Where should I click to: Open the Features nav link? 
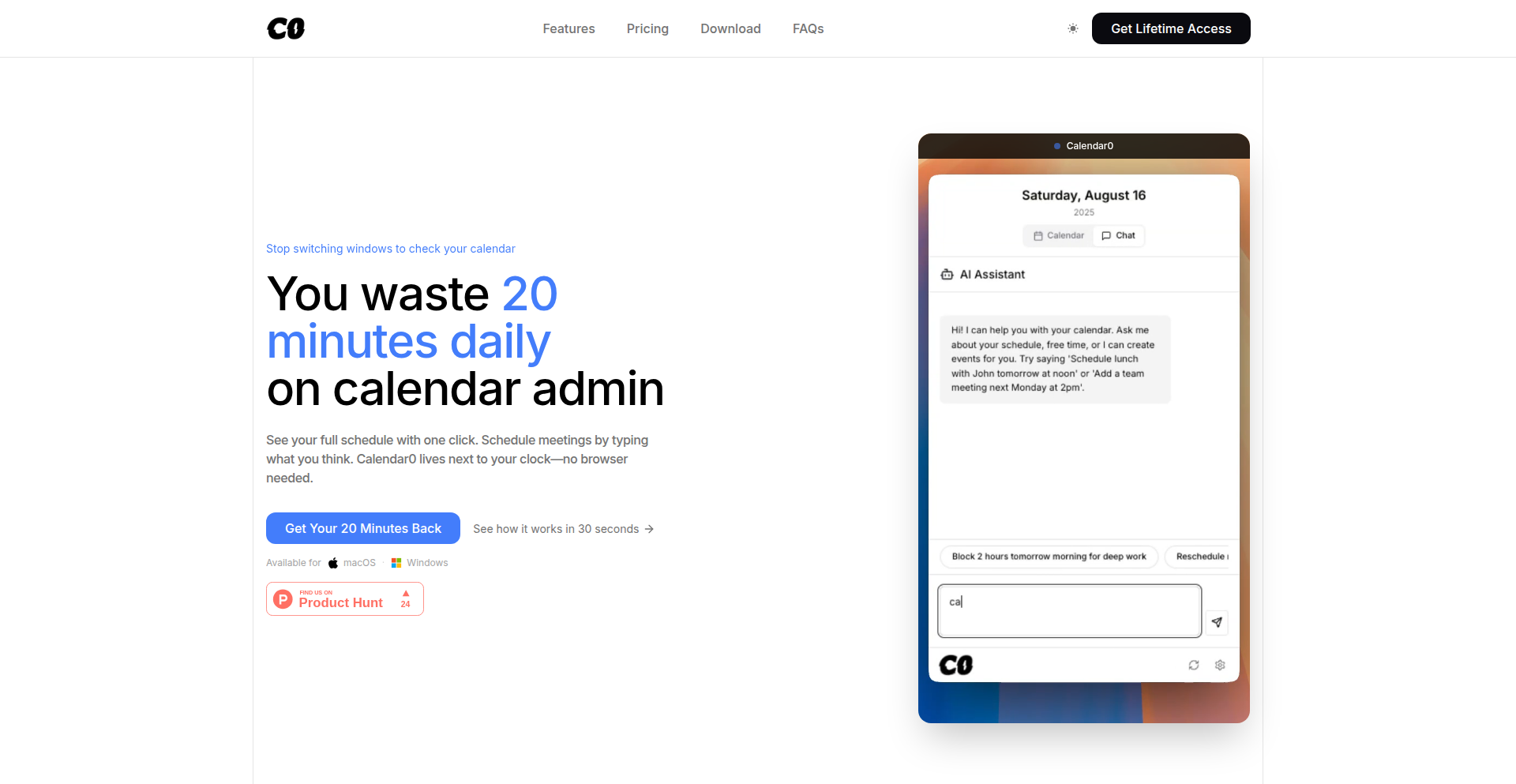pos(568,28)
